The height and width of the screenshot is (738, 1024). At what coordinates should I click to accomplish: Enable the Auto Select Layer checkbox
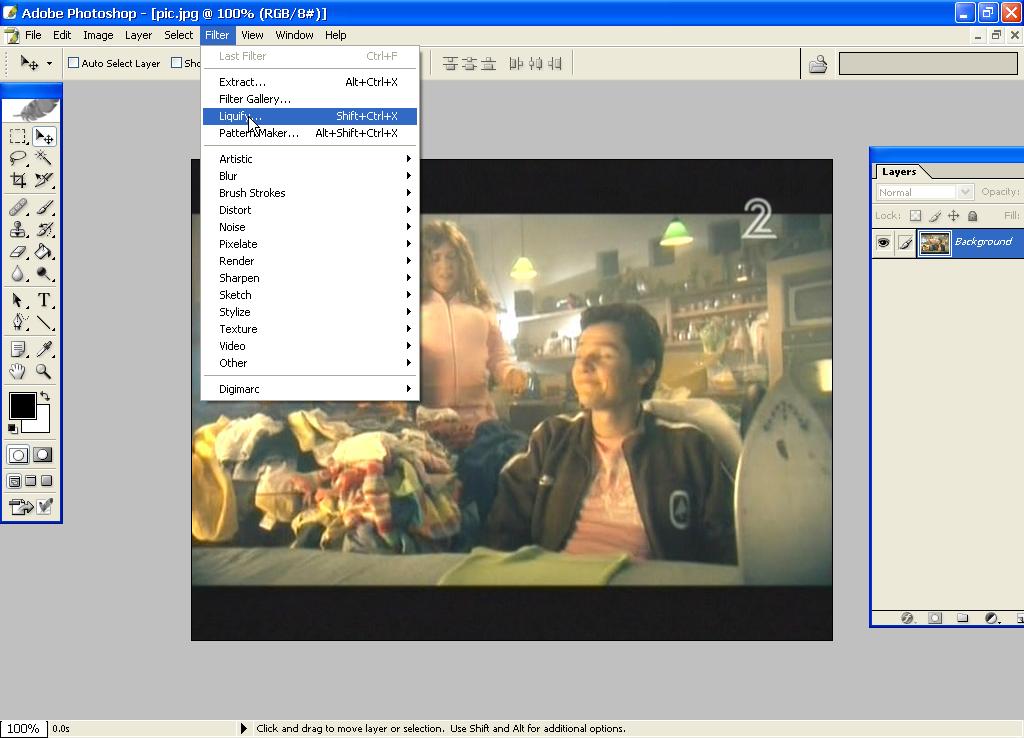[x=74, y=63]
